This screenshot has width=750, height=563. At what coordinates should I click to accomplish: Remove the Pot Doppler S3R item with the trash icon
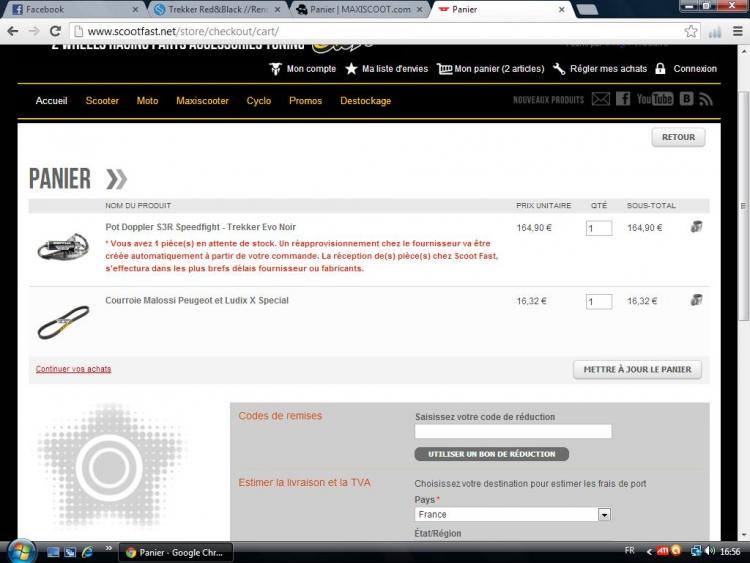[x=696, y=227]
